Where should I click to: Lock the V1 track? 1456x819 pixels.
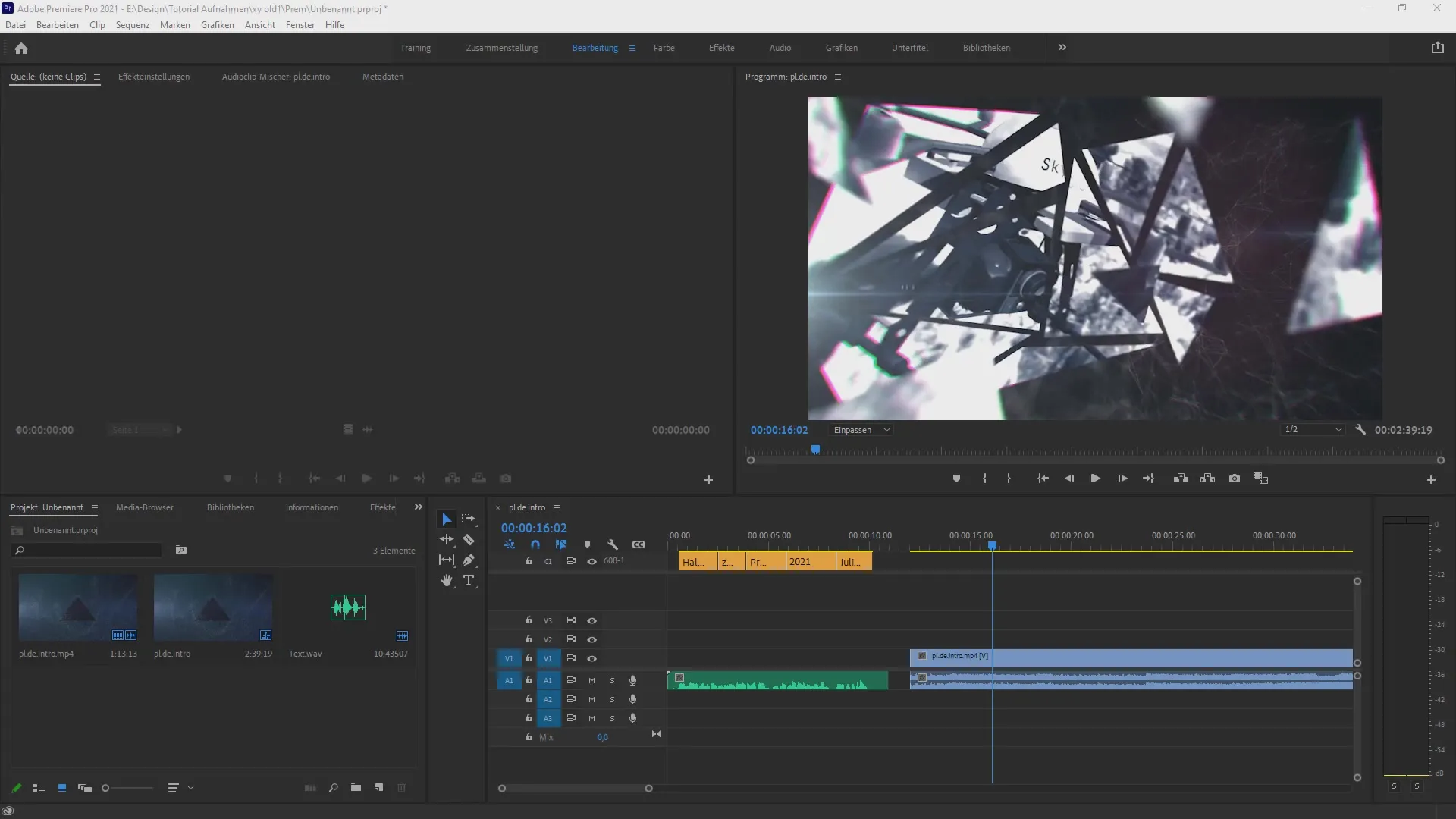pos(529,658)
